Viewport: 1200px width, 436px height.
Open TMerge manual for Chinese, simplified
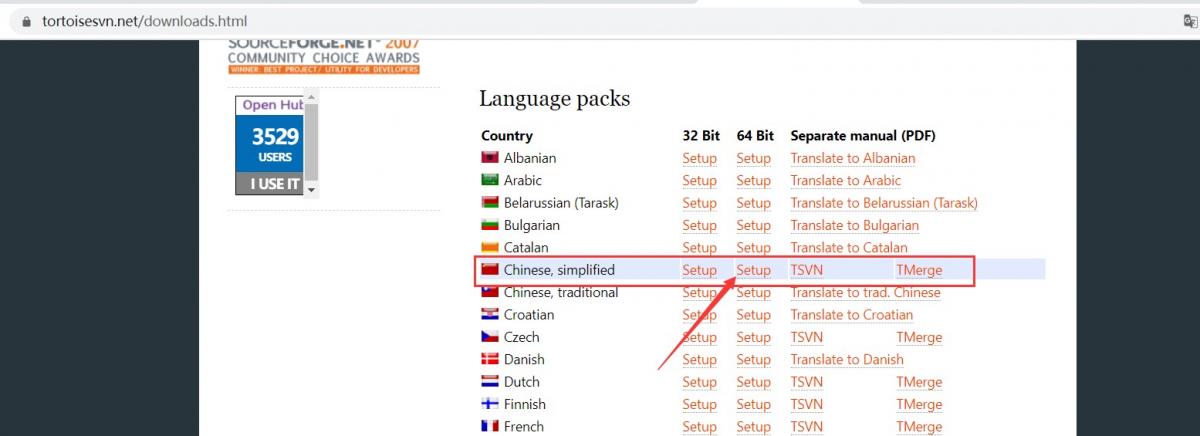(x=919, y=270)
